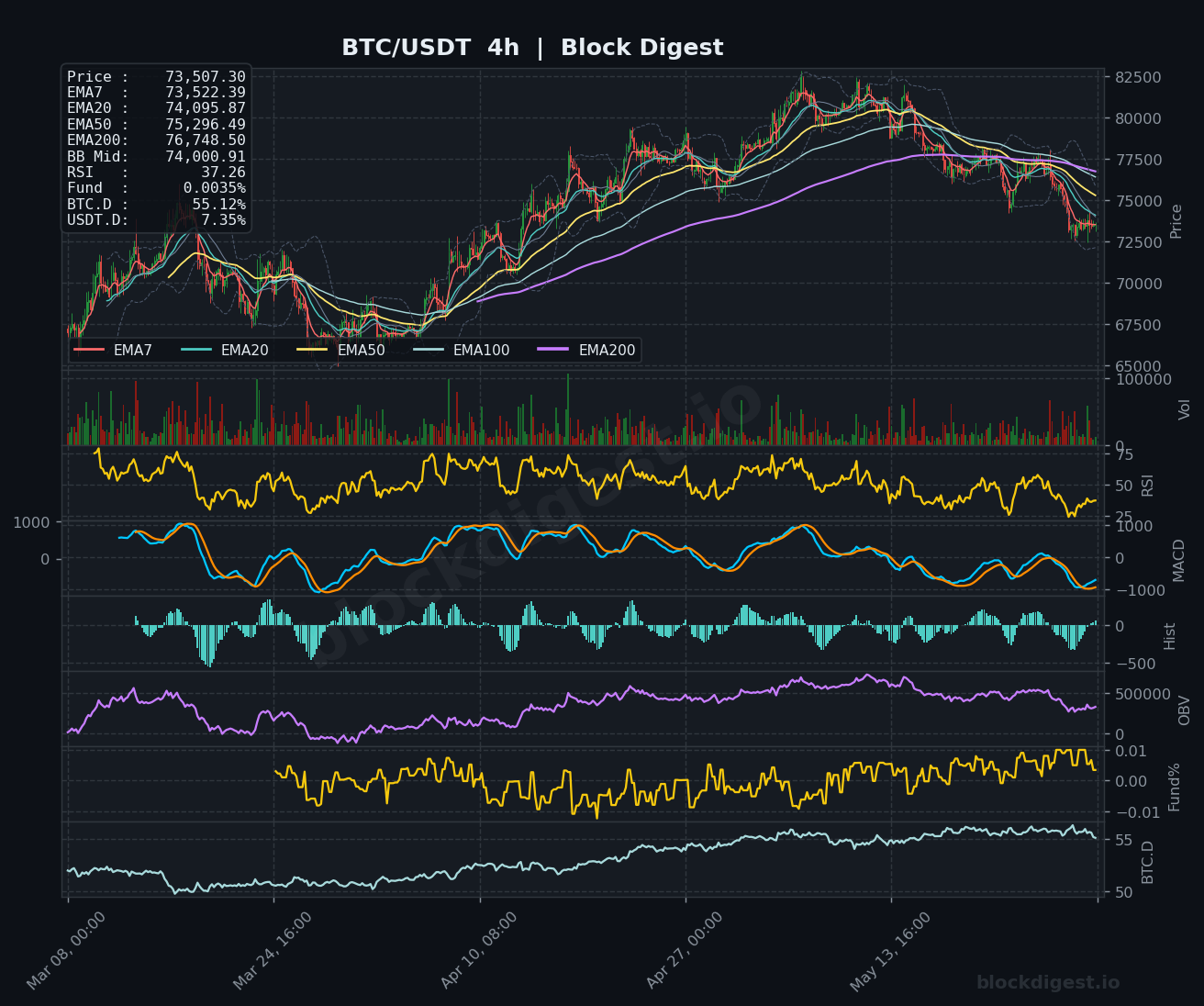Click the −1000 MACD tick label

[1139, 590]
